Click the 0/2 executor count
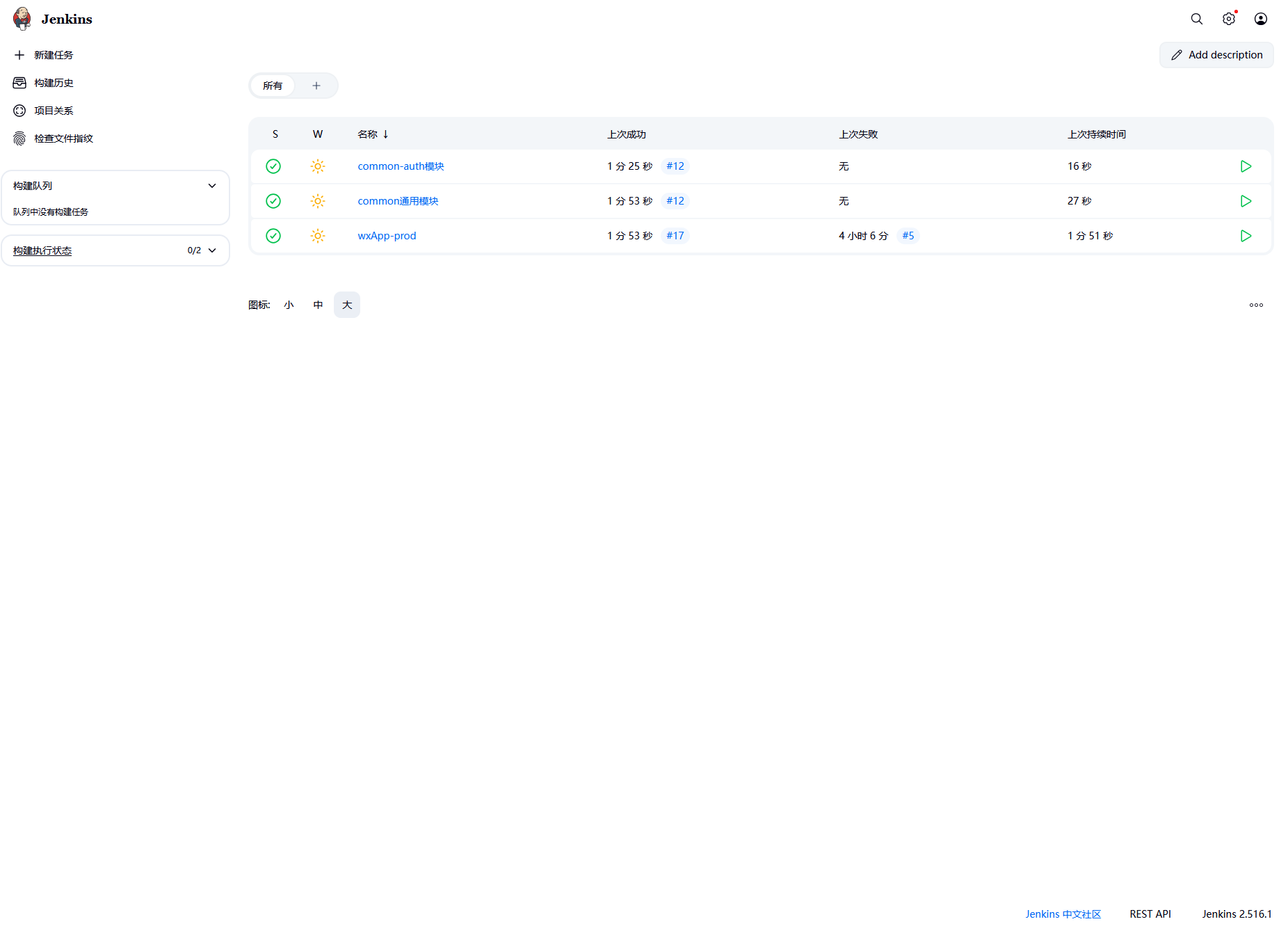Screen dimensions: 1288x933 (x=194, y=250)
